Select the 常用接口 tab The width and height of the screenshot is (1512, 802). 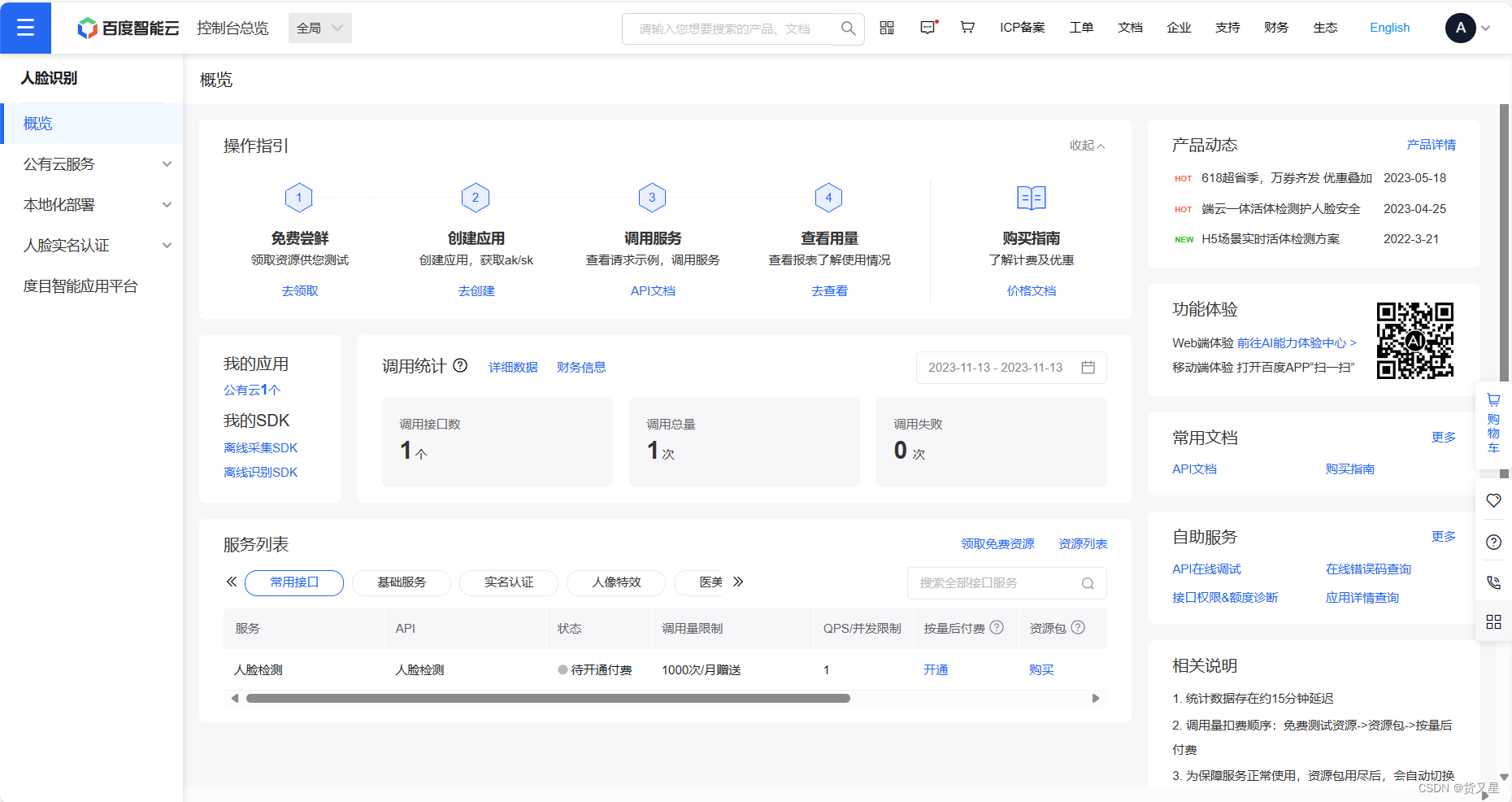[294, 582]
